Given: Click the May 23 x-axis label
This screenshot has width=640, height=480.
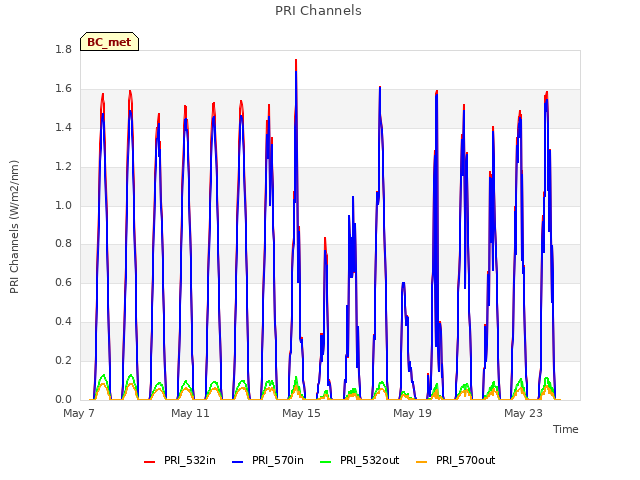Looking at the screenshot, I should pyautogui.click(x=523, y=413).
